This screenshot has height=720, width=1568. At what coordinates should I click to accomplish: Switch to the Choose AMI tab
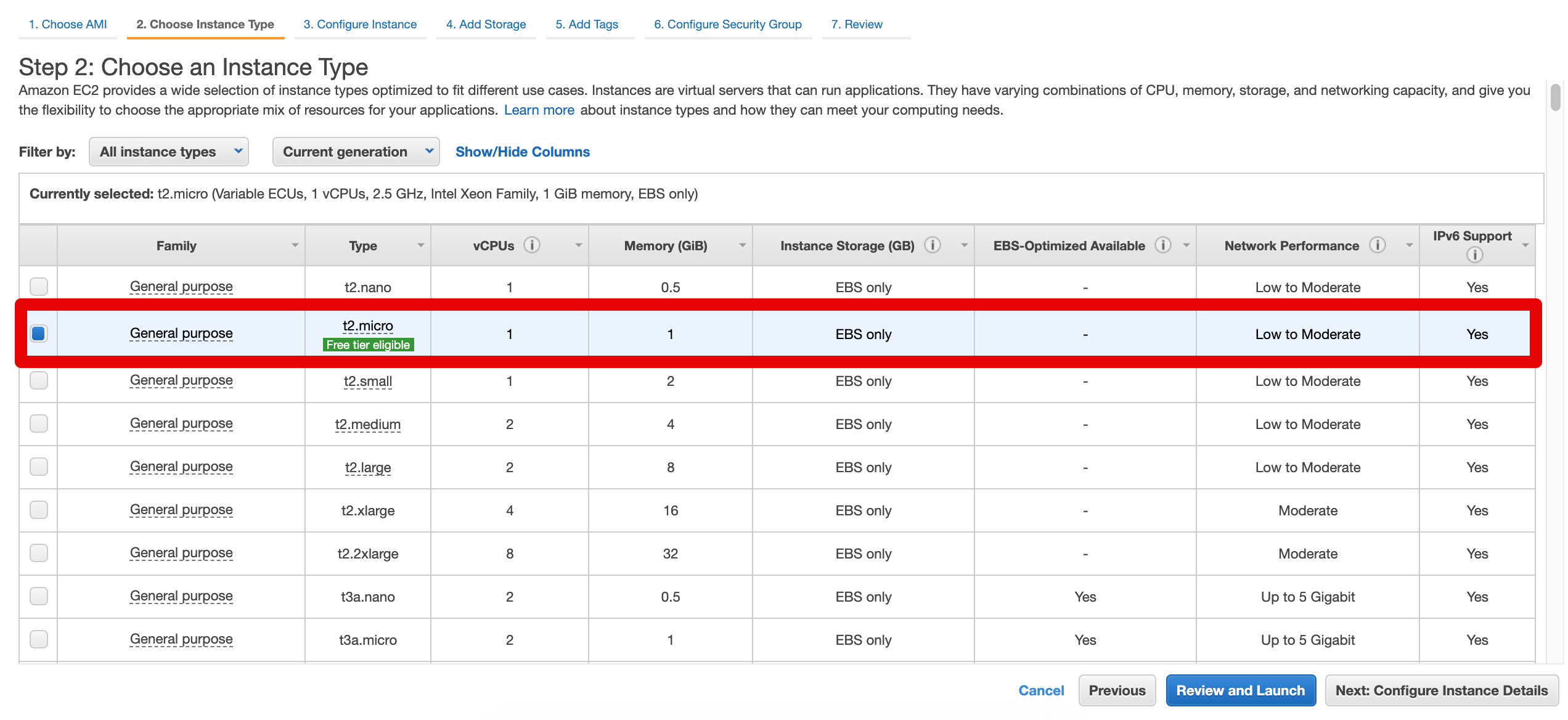67,24
